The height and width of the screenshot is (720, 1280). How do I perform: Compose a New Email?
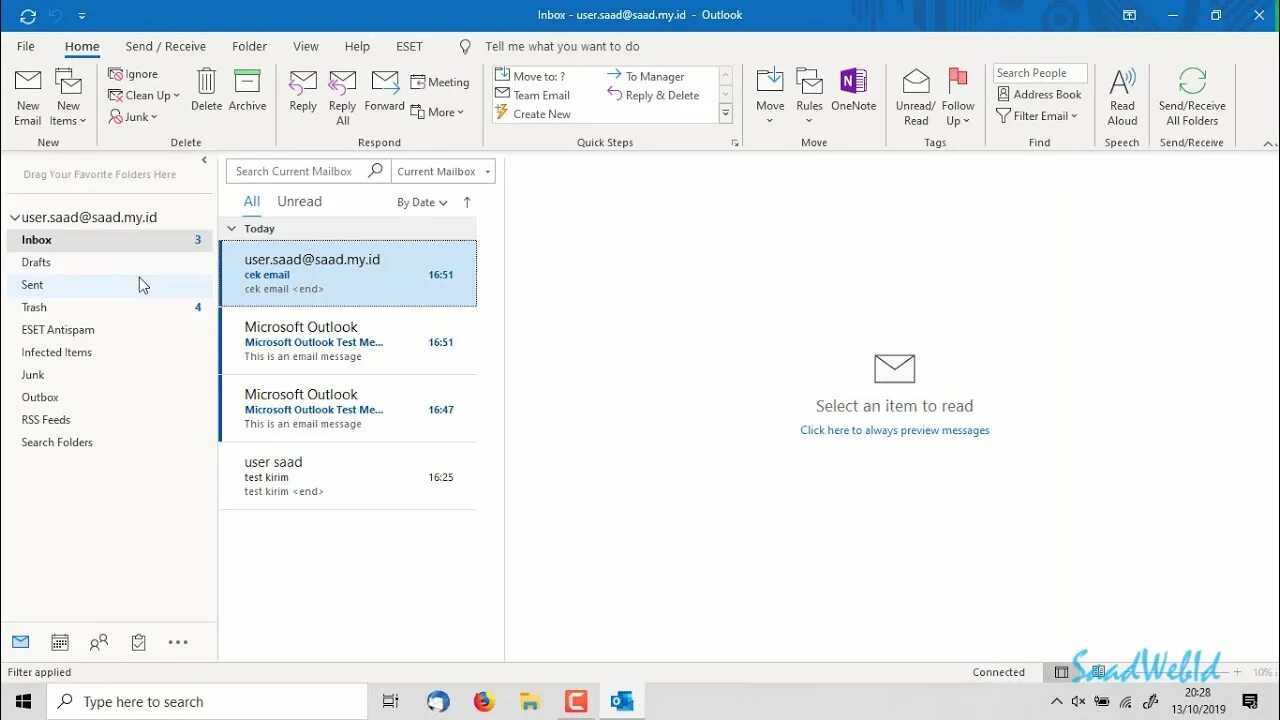pyautogui.click(x=28, y=98)
